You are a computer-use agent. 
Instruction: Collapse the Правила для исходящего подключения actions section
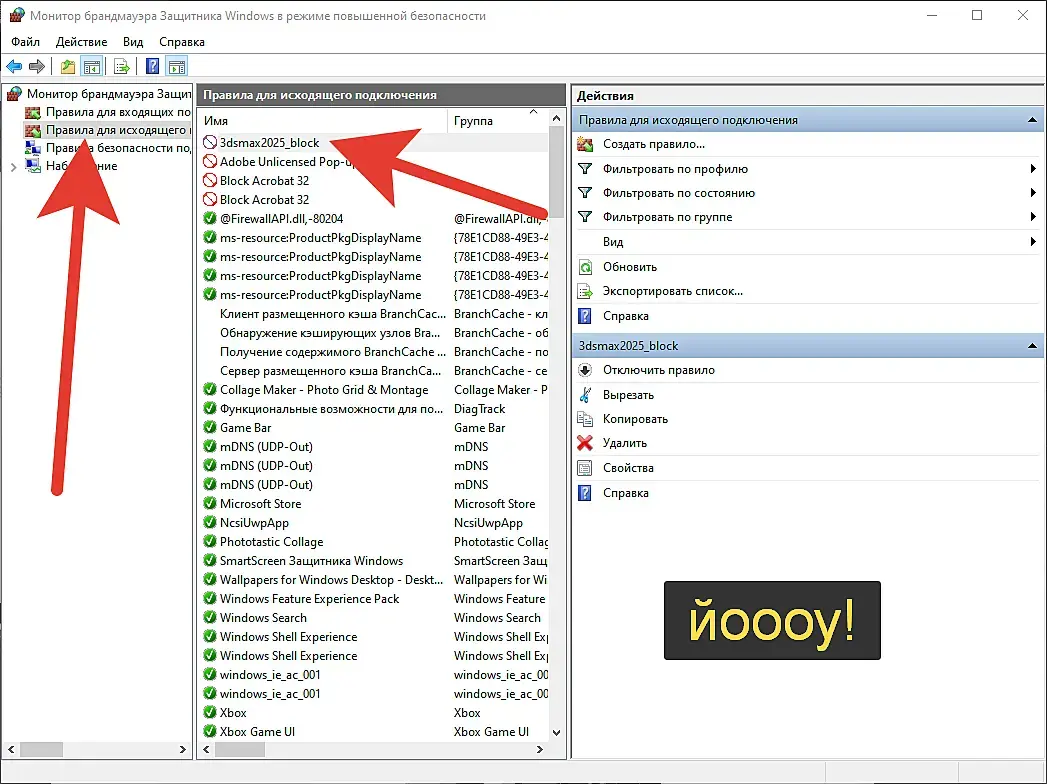1032,120
